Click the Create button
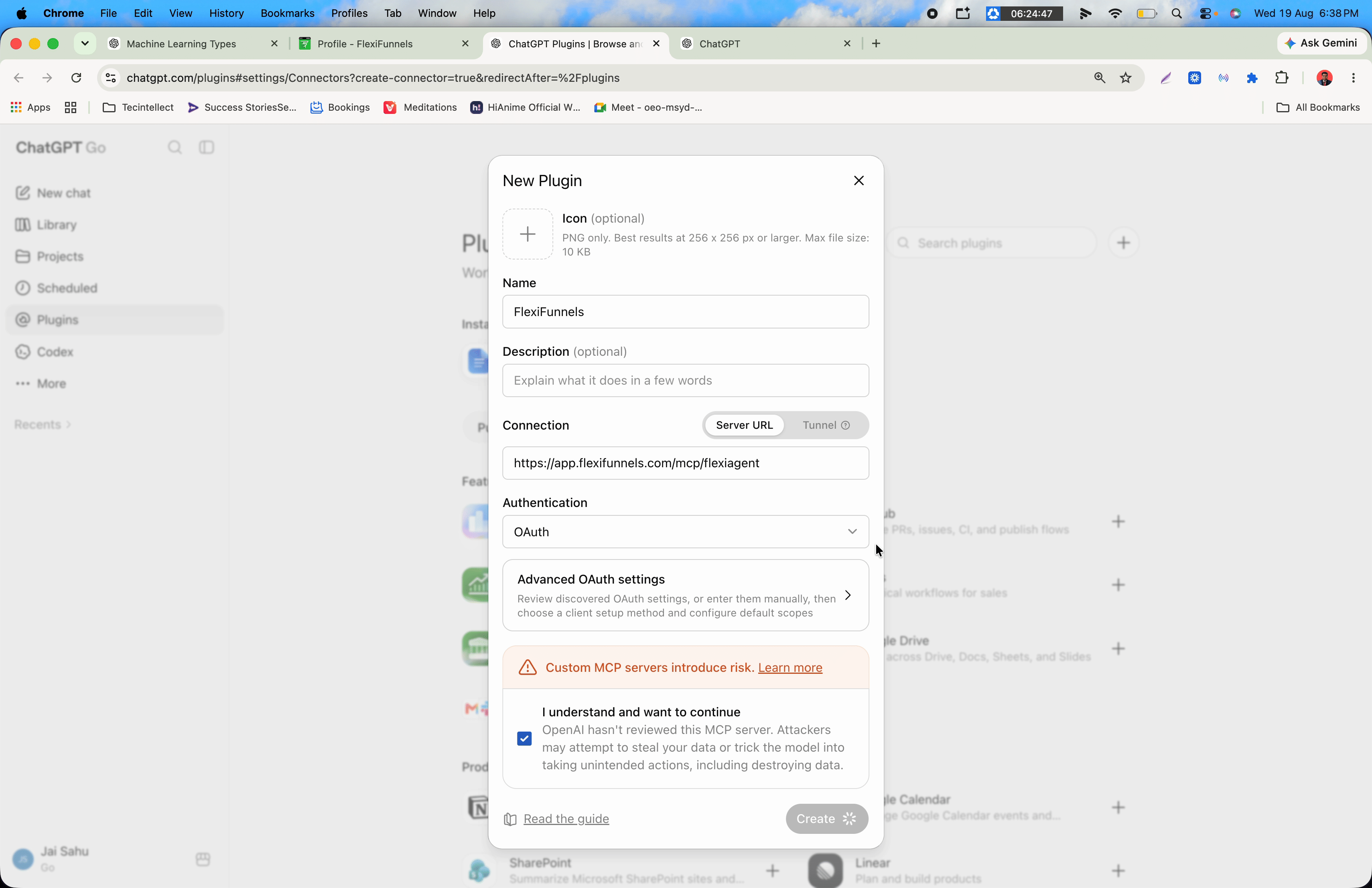Screen dimensions: 1372x888 (827, 819)
